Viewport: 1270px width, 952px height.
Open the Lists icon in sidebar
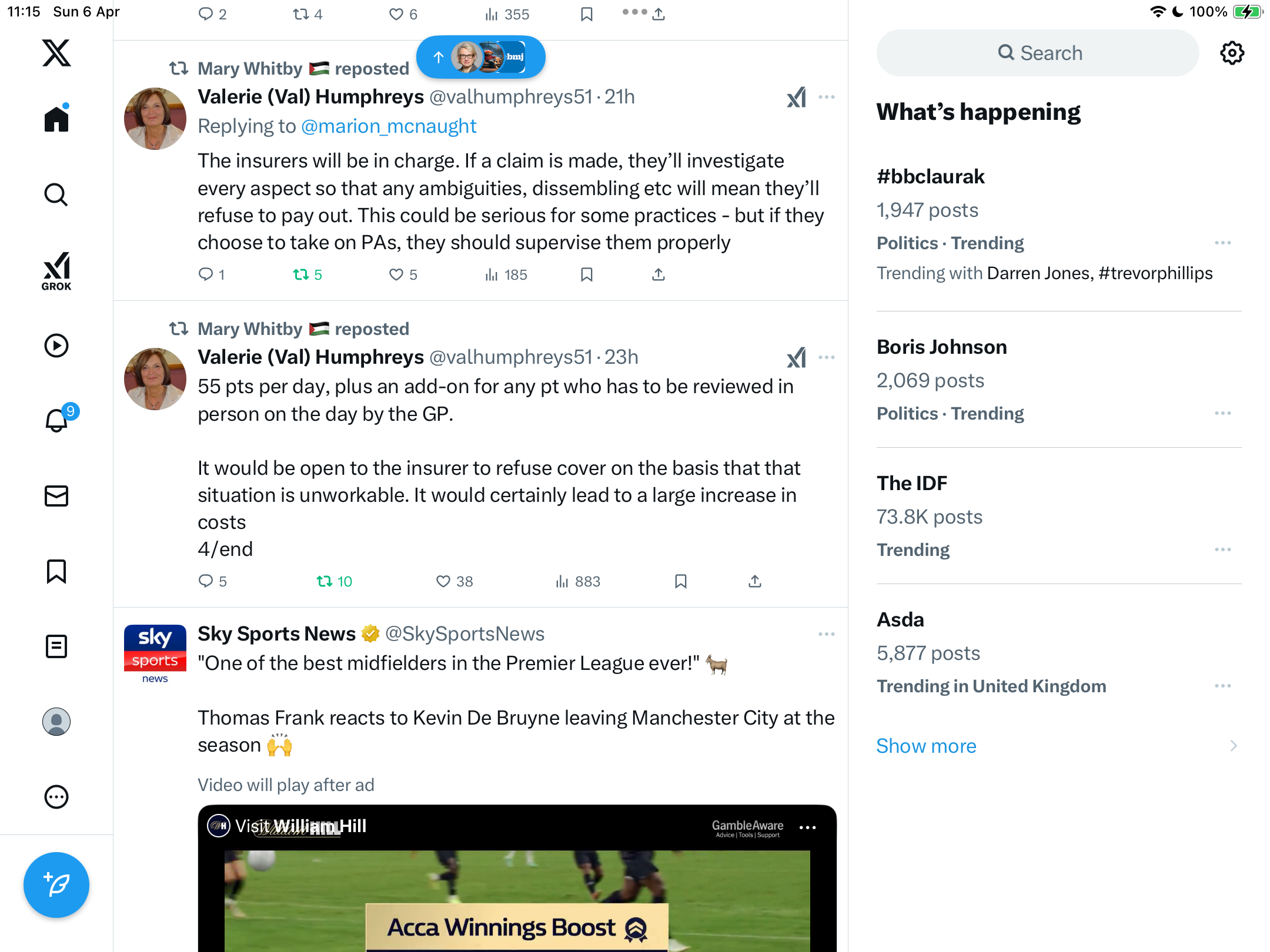click(x=56, y=646)
